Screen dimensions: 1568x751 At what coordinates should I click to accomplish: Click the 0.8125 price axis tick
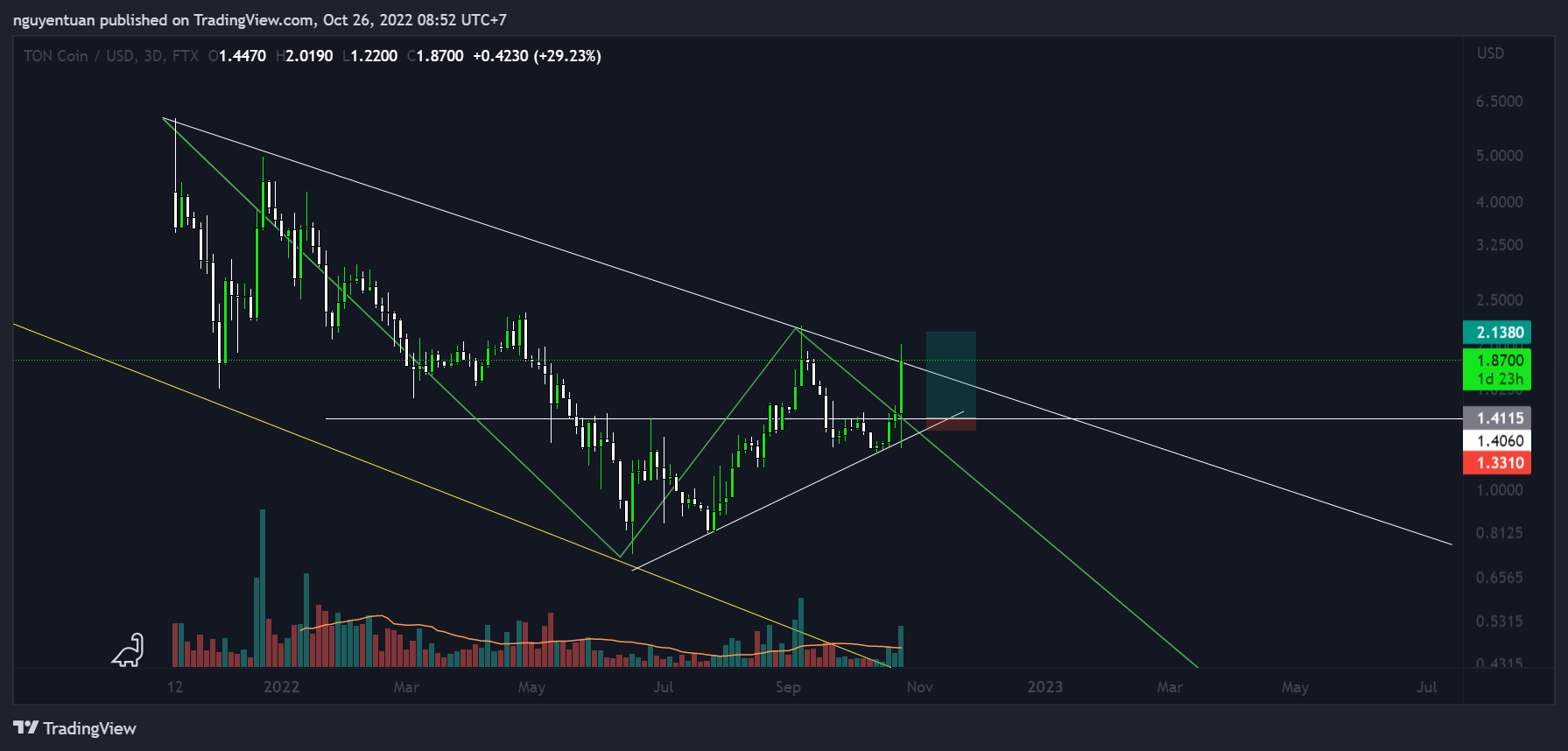[1500, 533]
